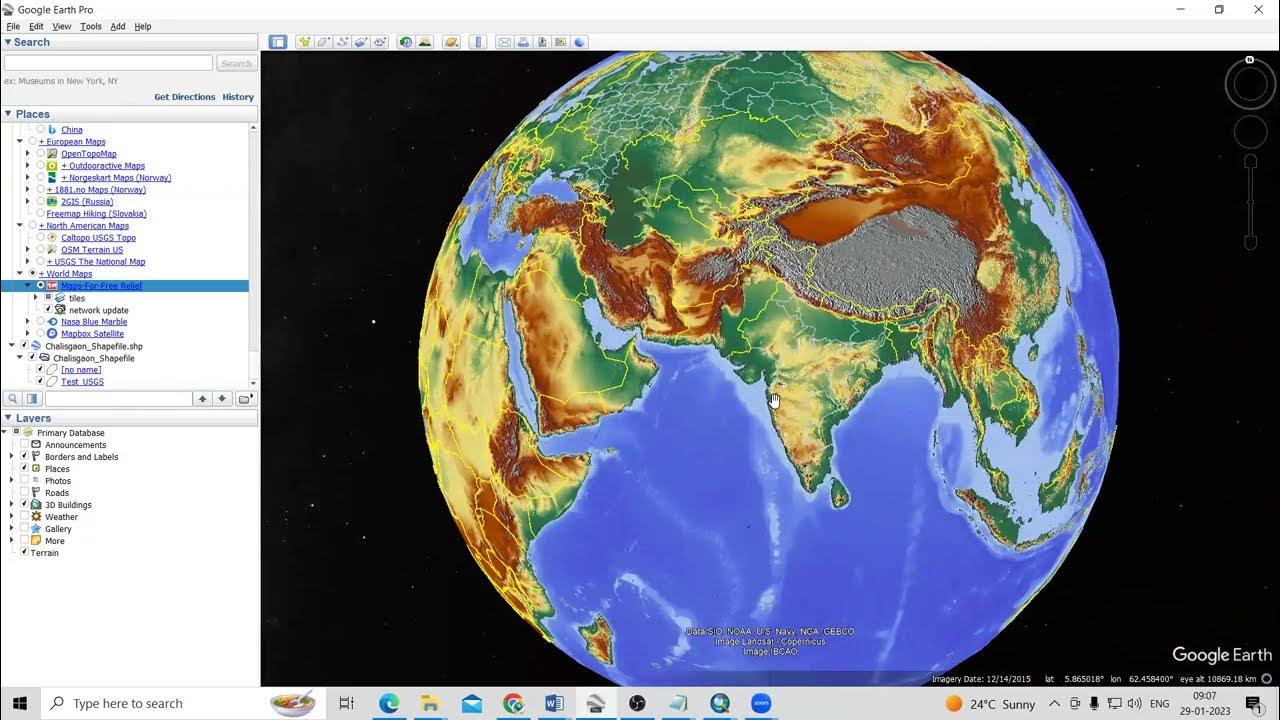Image resolution: width=1280 pixels, height=720 pixels.
Task: Select the Add Polygon tool
Action: [x=323, y=42]
